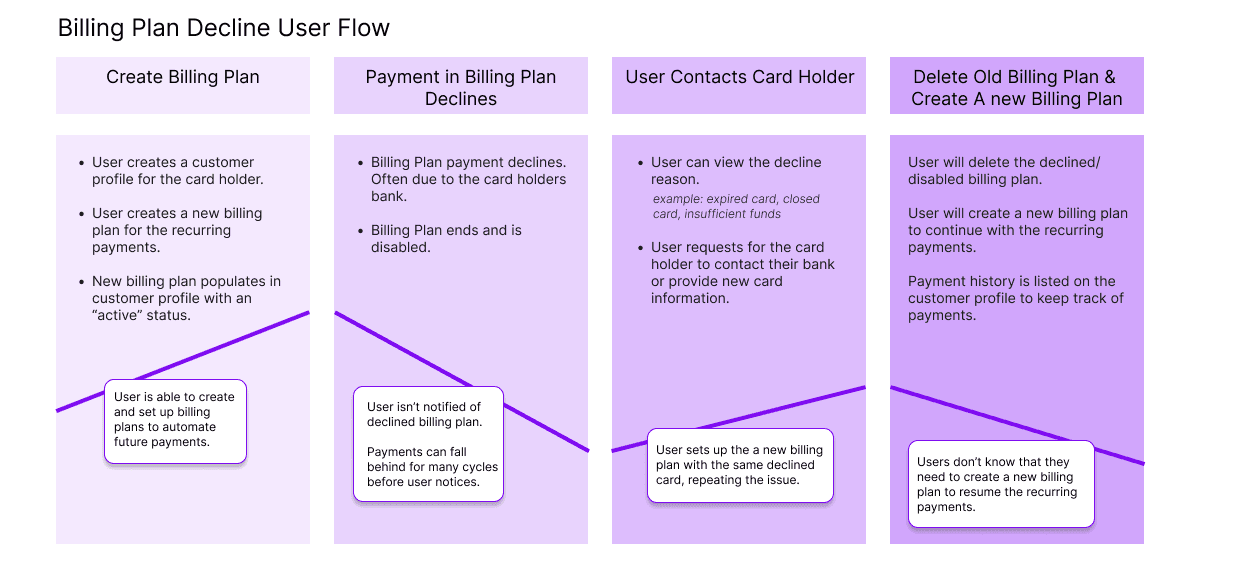The width and height of the screenshot is (1250, 585).
Task: Click the Billing Plan Decline User Flow title
Action: [224, 28]
